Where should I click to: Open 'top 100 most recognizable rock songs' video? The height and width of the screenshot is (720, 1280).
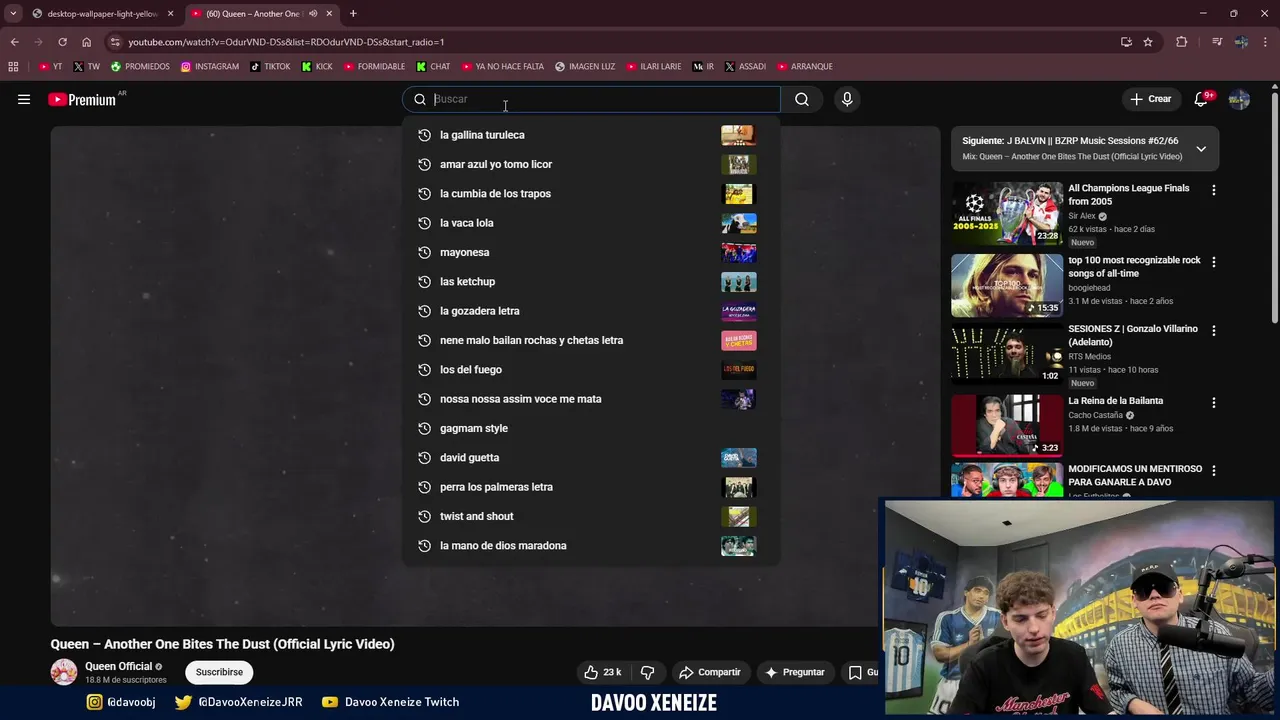[x=1134, y=266]
